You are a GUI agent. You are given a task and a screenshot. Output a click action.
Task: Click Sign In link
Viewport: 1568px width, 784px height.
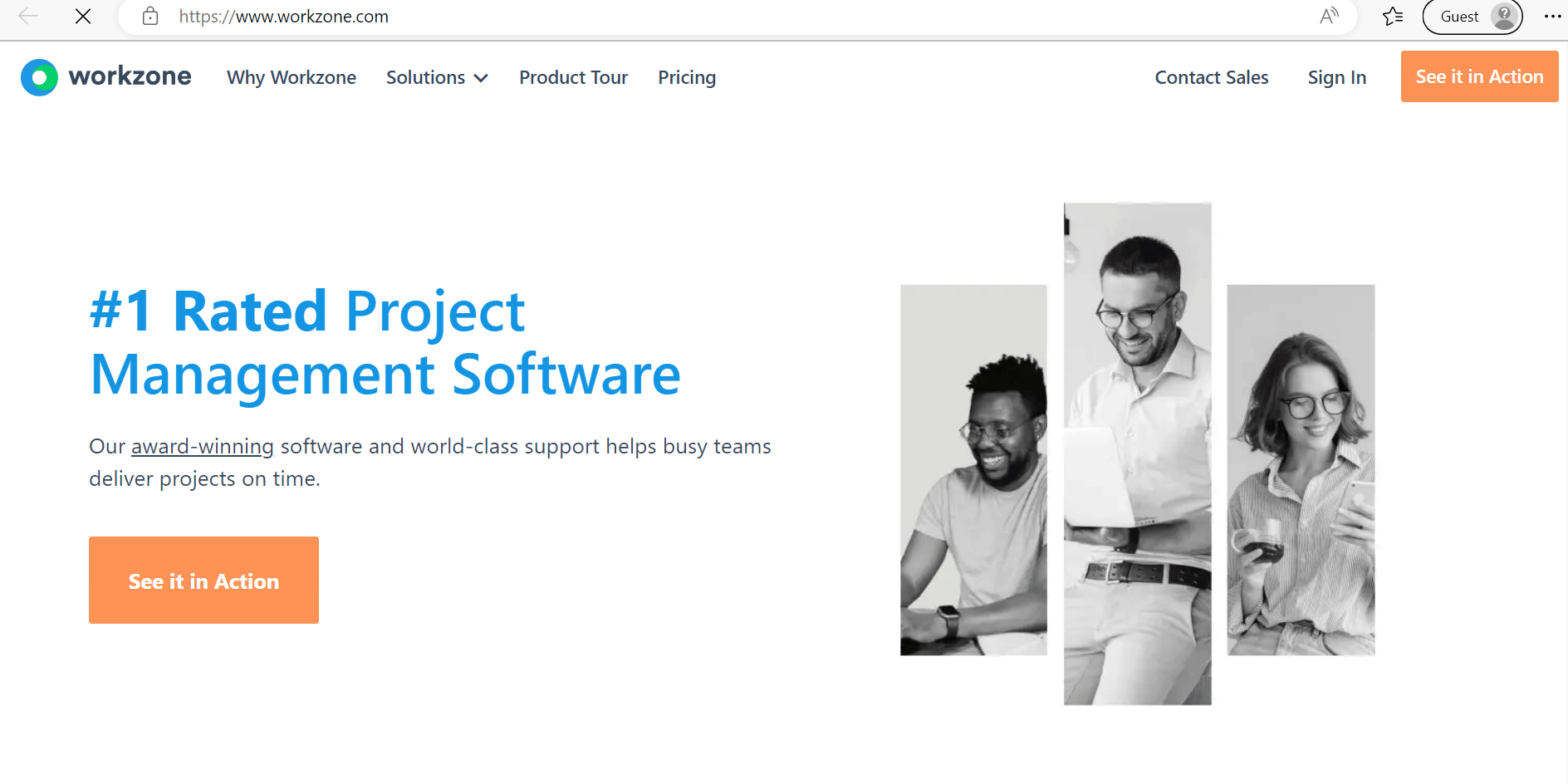pos(1337,77)
